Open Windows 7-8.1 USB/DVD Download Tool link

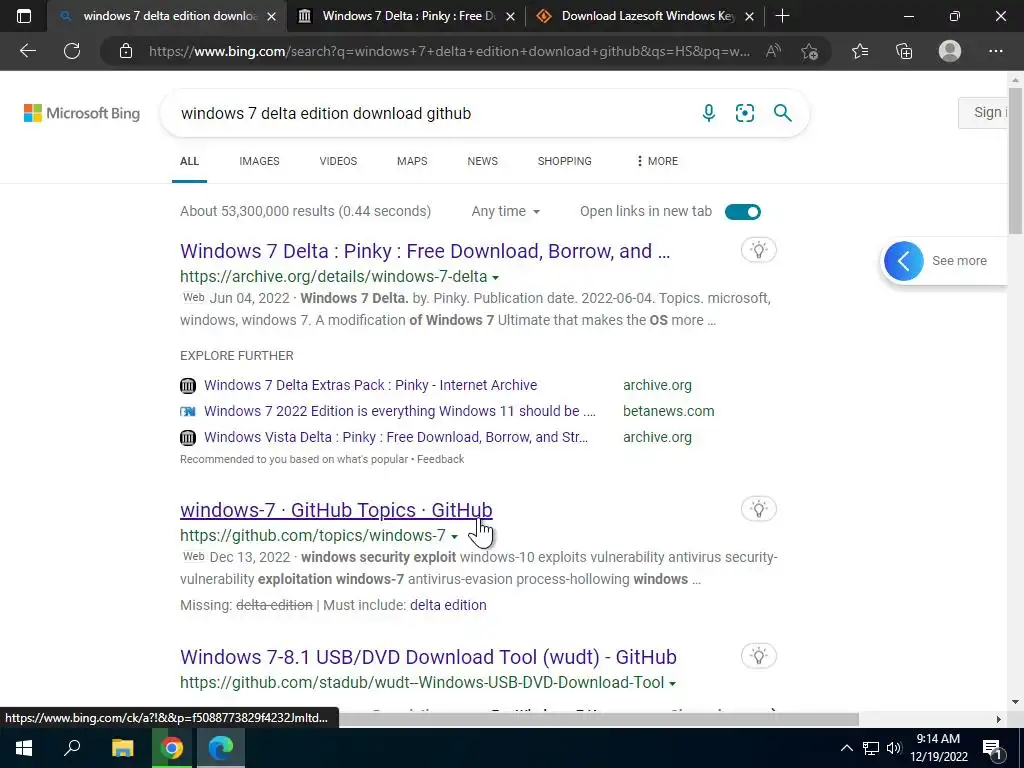tap(428, 656)
